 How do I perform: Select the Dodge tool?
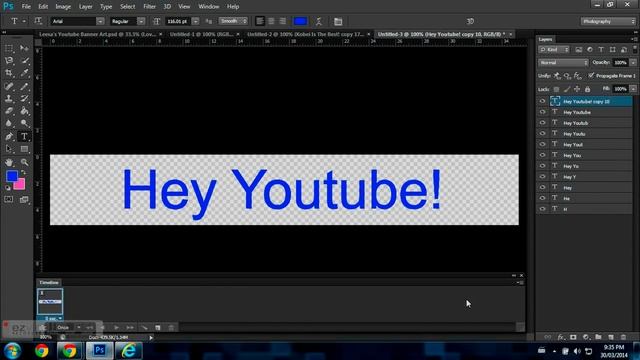coord(24,123)
